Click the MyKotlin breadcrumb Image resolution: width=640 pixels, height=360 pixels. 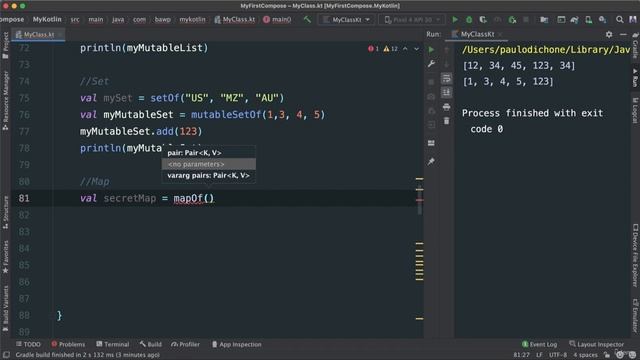click(47, 19)
